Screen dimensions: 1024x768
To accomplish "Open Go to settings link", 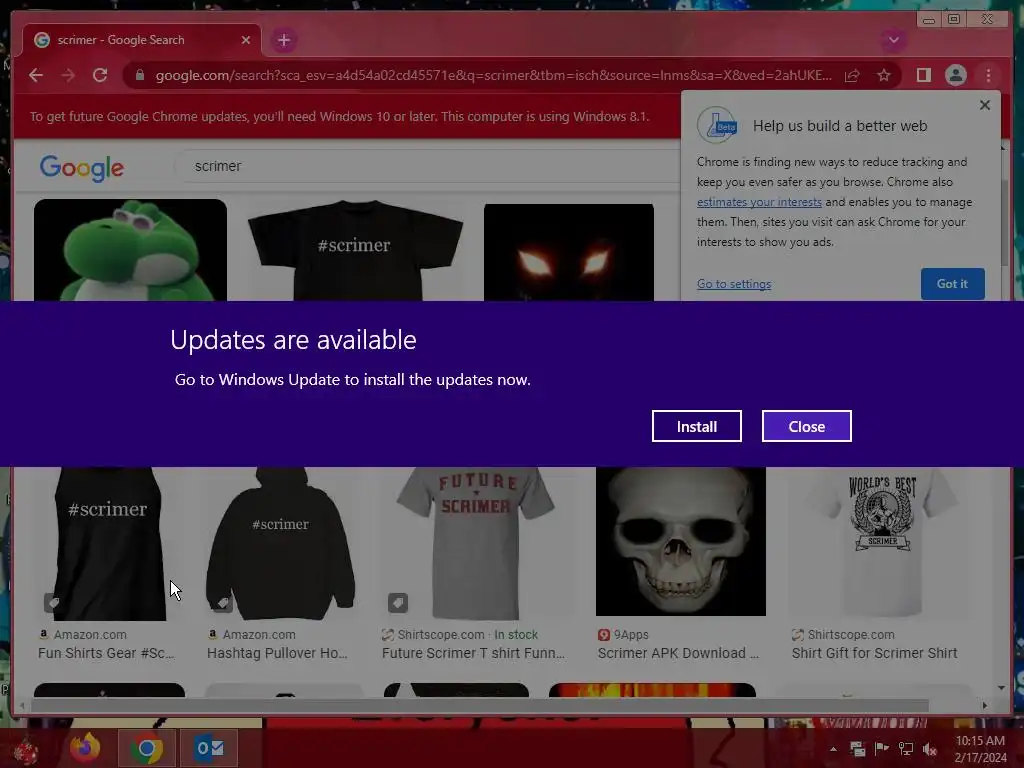I will (733, 284).
